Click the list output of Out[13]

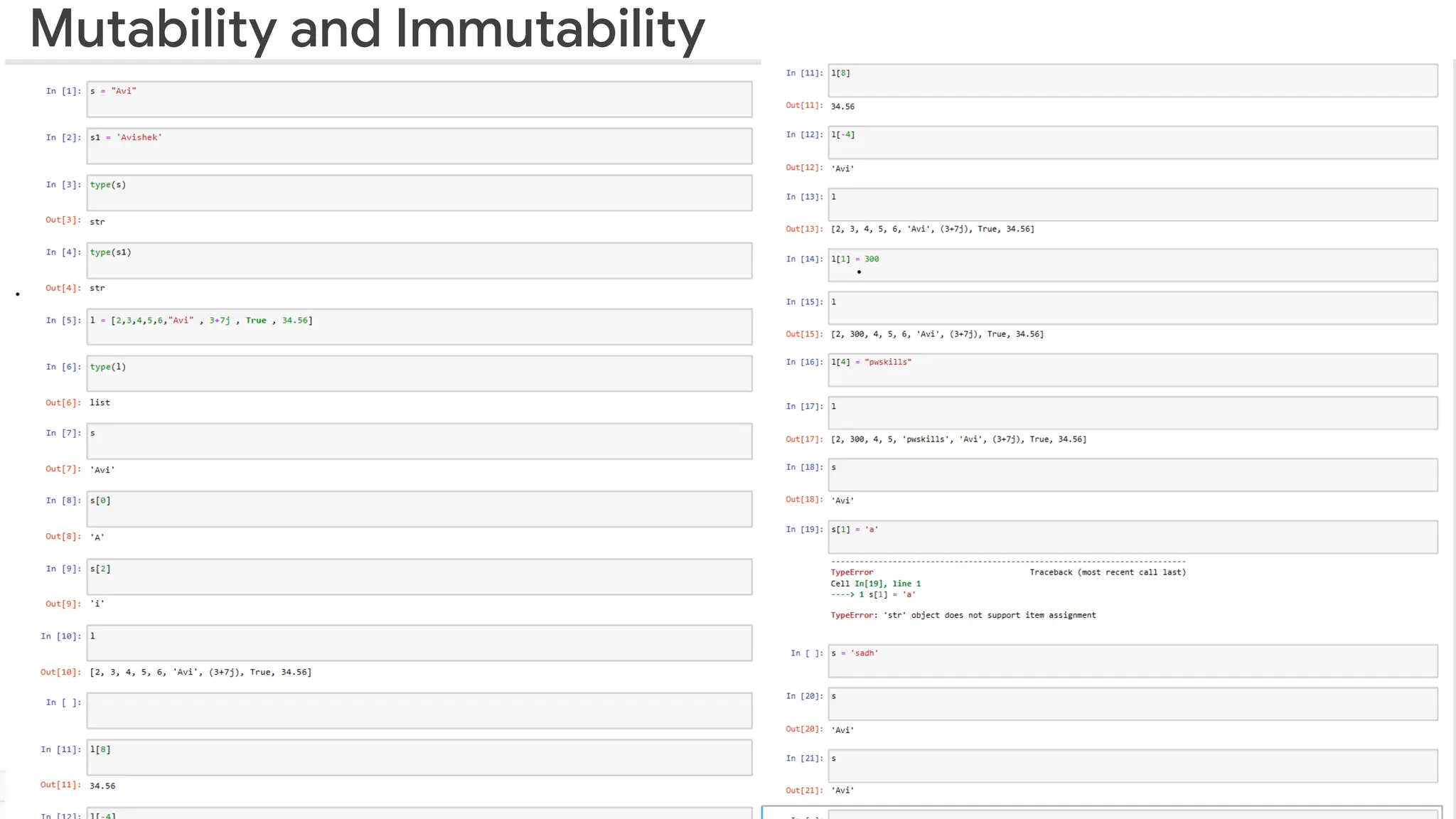[933, 229]
